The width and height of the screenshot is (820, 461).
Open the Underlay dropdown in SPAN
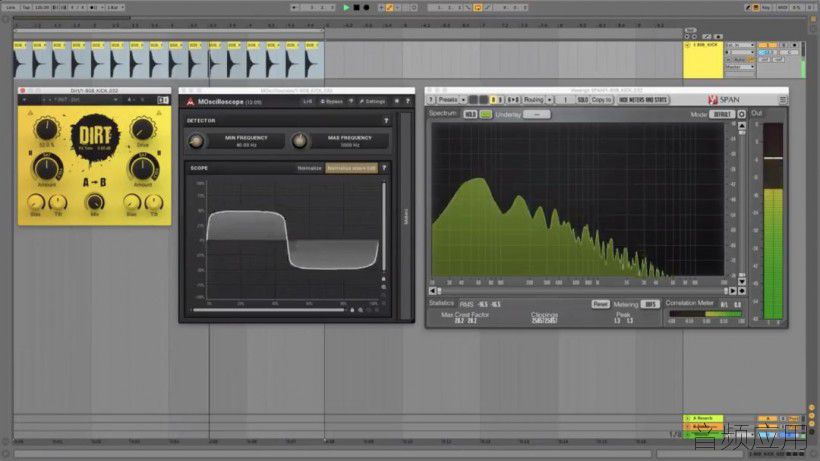pyautogui.click(x=537, y=114)
